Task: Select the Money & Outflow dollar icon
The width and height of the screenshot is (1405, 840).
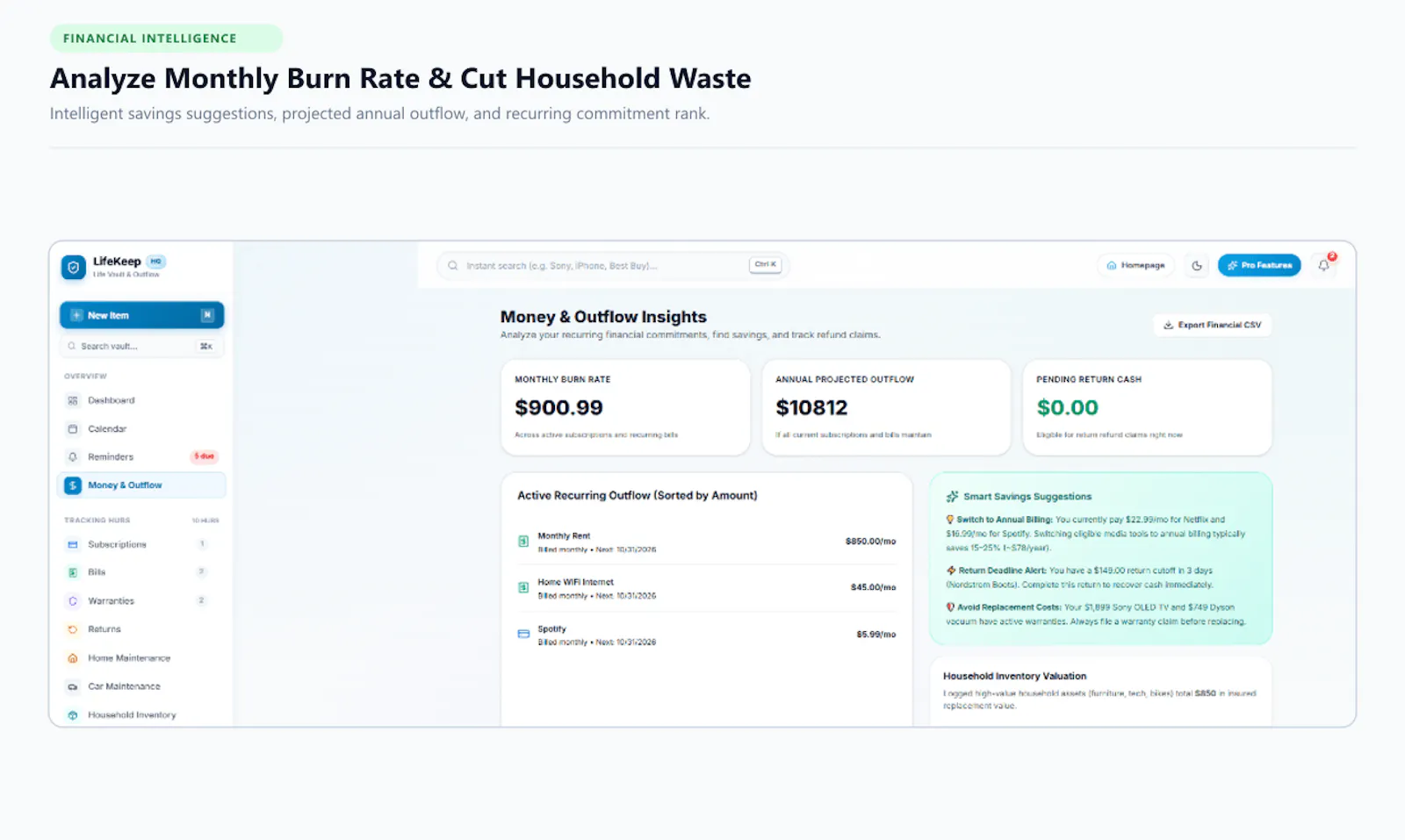Action: 73,485
